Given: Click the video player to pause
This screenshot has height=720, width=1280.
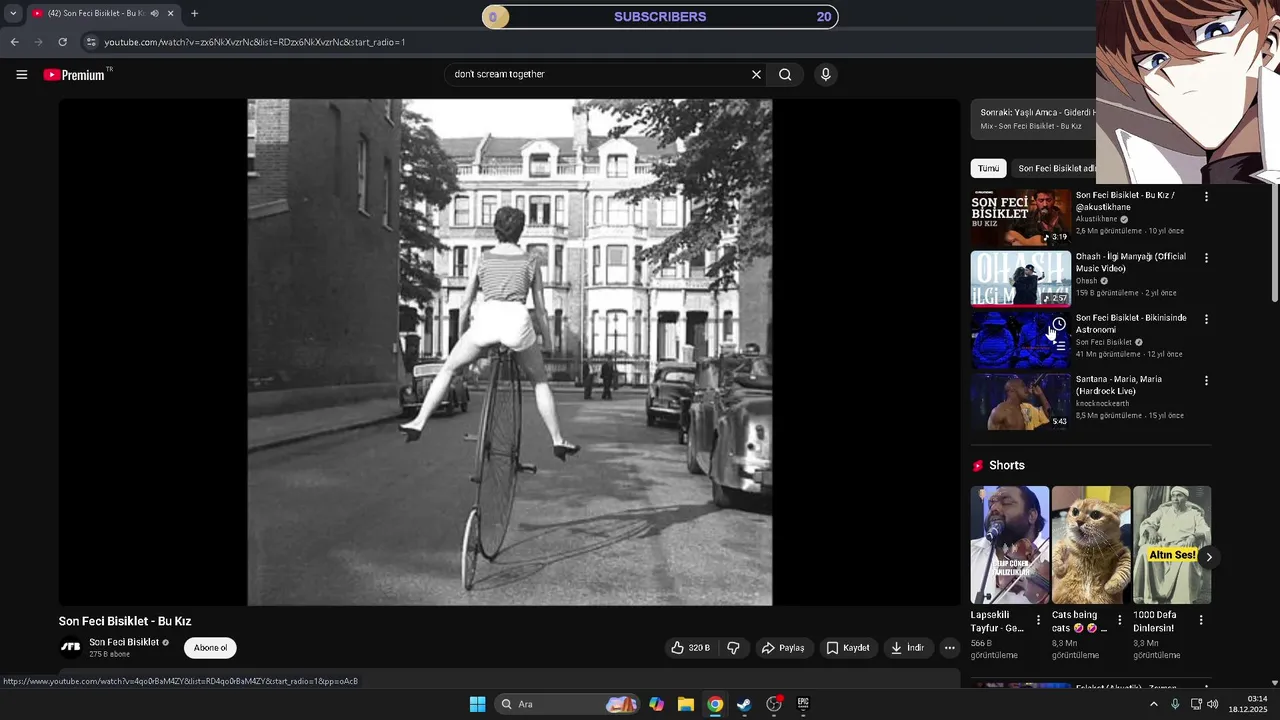Looking at the screenshot, I should [510, 352].
